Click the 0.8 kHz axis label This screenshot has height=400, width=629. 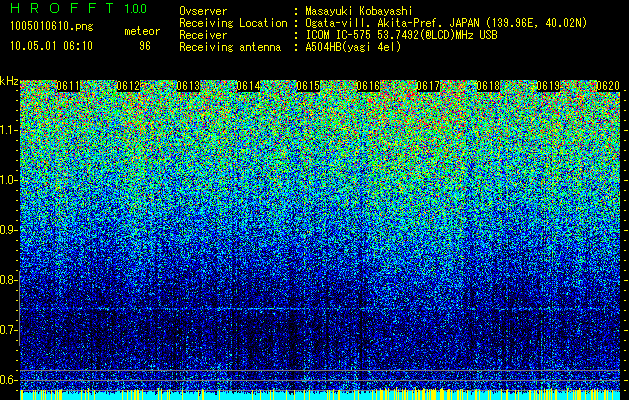pos(9,280)
